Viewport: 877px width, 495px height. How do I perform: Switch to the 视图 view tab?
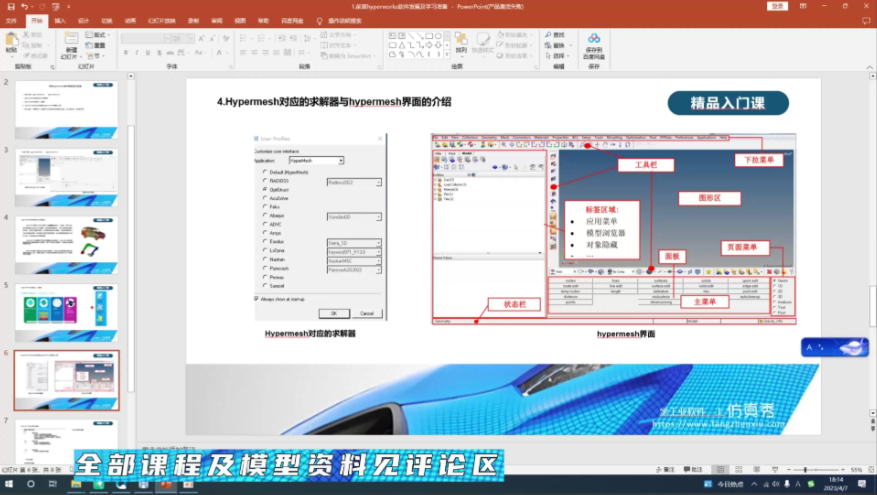(240, 21)
